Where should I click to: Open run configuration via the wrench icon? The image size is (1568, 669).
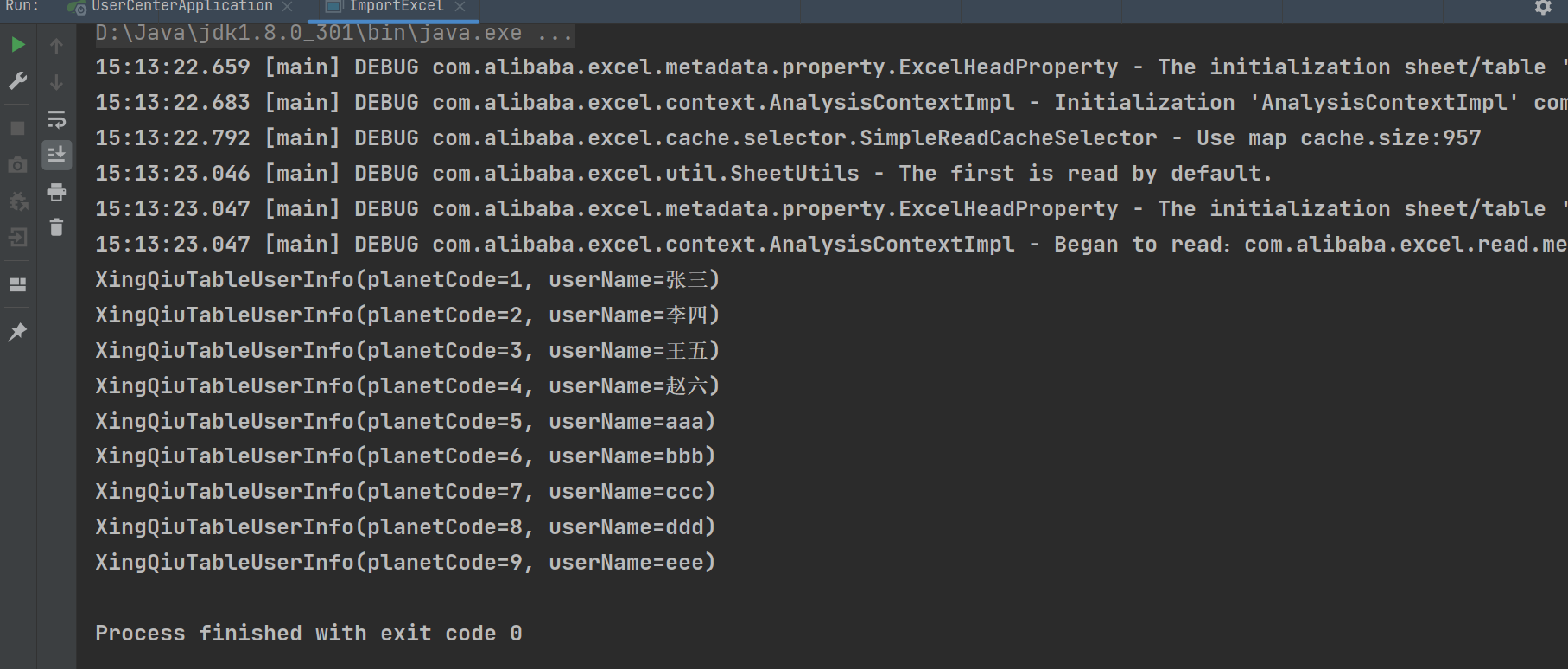(17, 81)
